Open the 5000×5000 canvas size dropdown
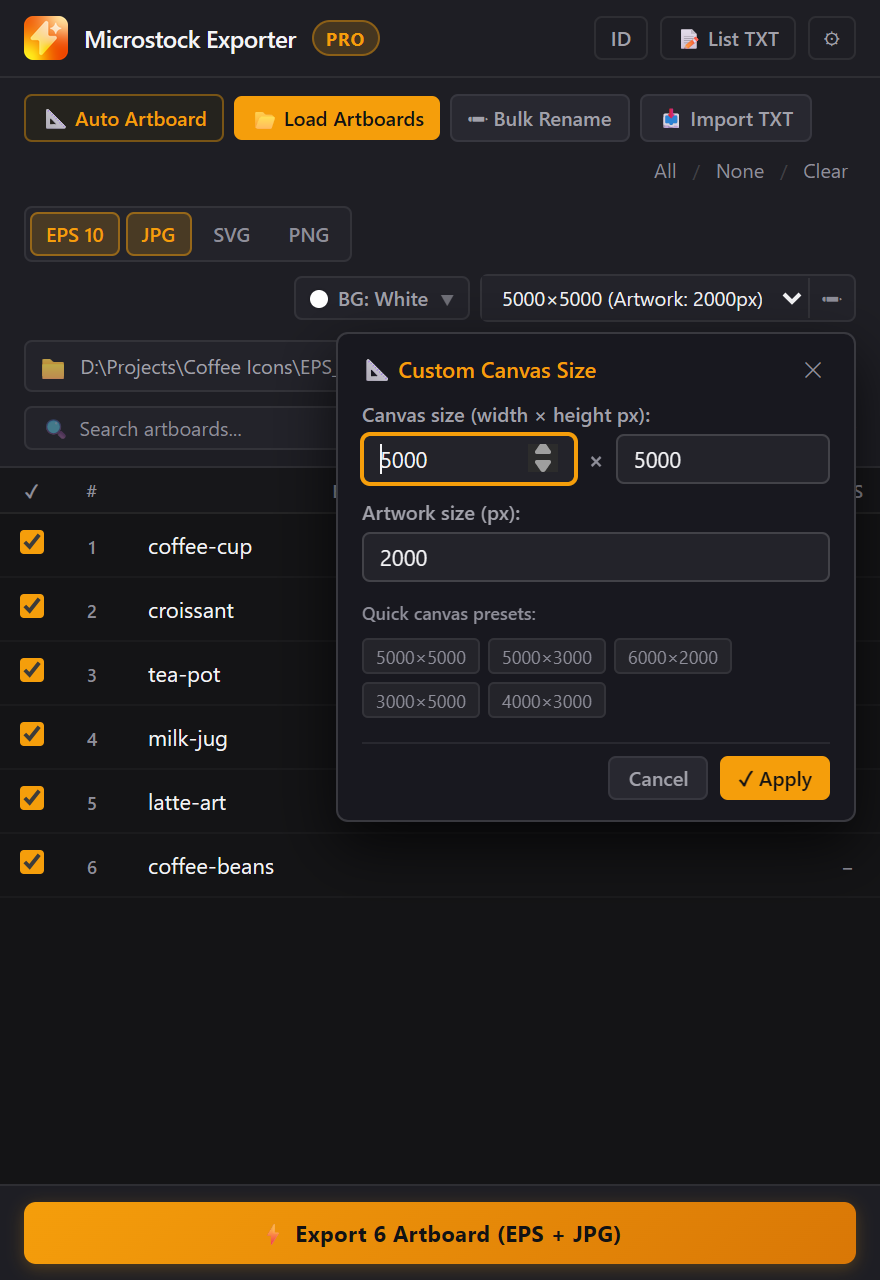This screenshot has height=1280, width=880. coord(645,298)
